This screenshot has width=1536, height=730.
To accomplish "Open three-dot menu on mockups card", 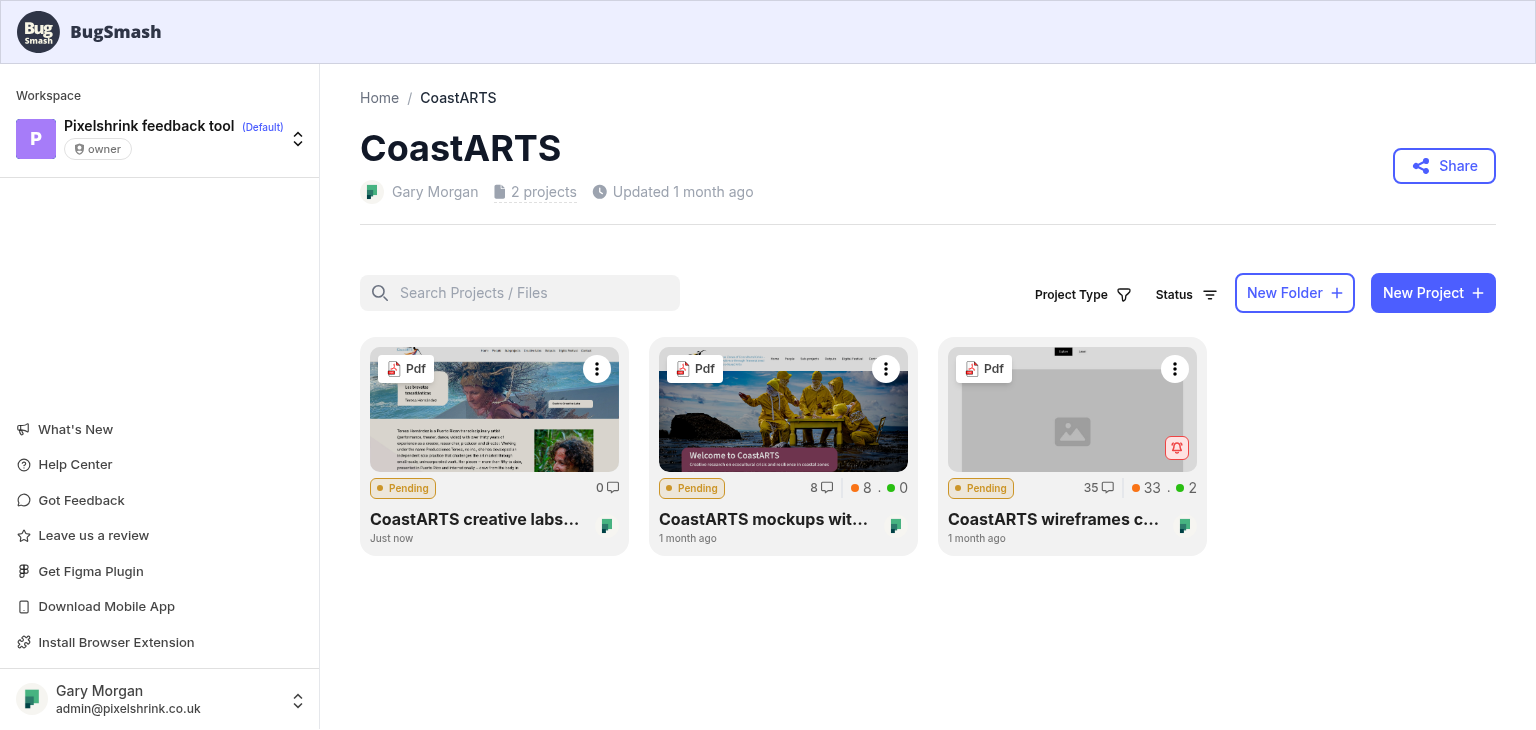I will coord(886,369).
